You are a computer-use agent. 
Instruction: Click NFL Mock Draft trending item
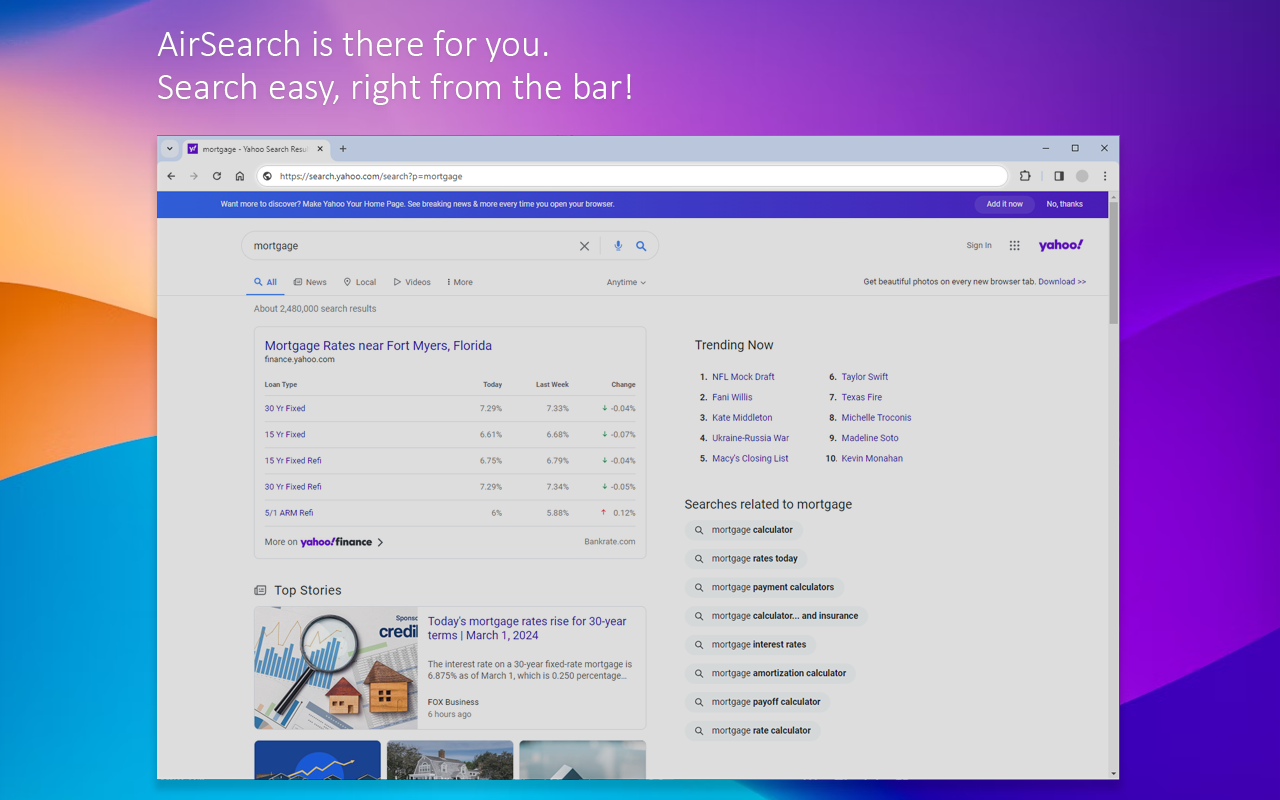[x=743, y=377]
